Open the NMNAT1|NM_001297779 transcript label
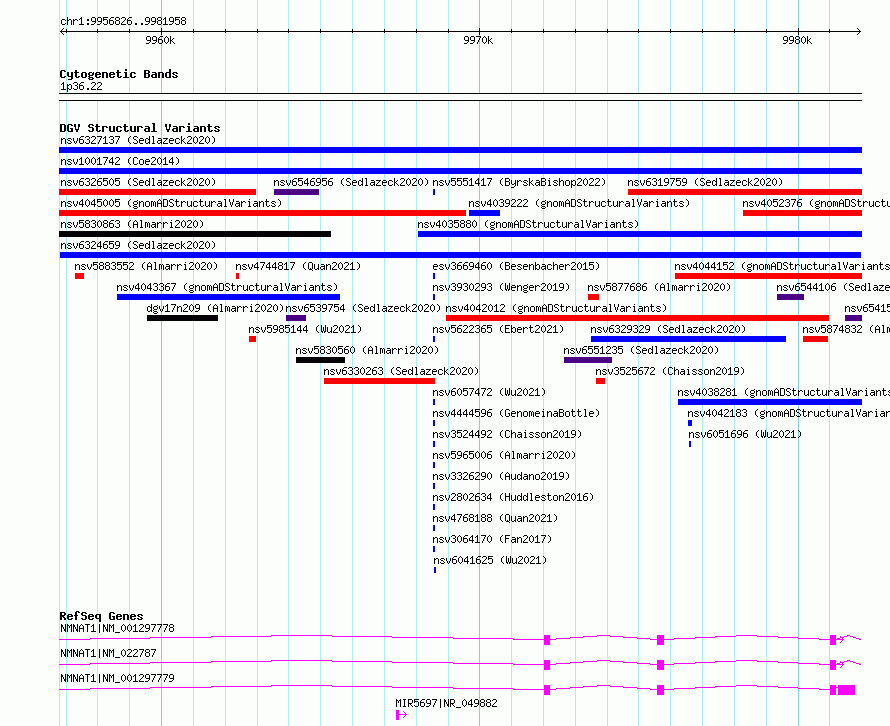 (117, 678)
